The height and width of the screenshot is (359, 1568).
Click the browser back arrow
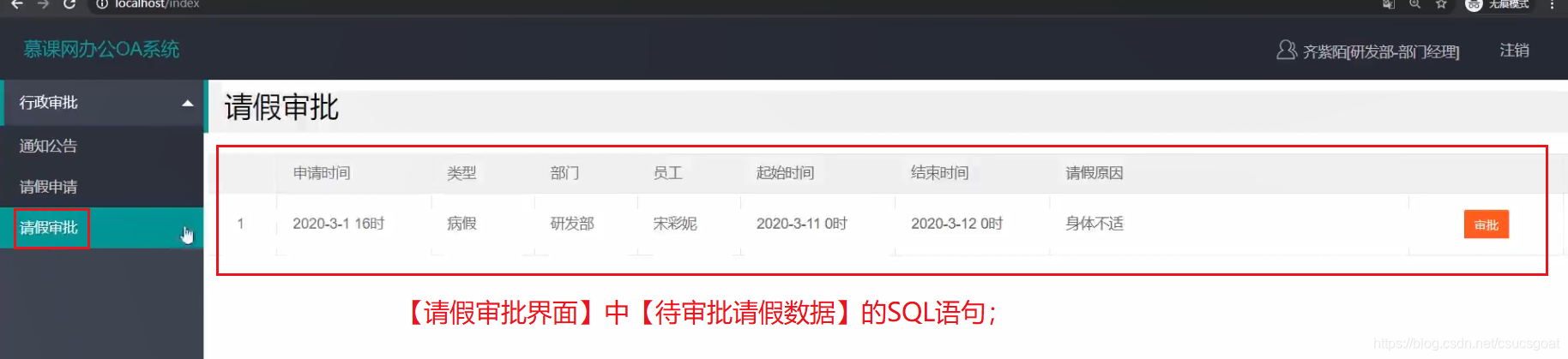16,4
